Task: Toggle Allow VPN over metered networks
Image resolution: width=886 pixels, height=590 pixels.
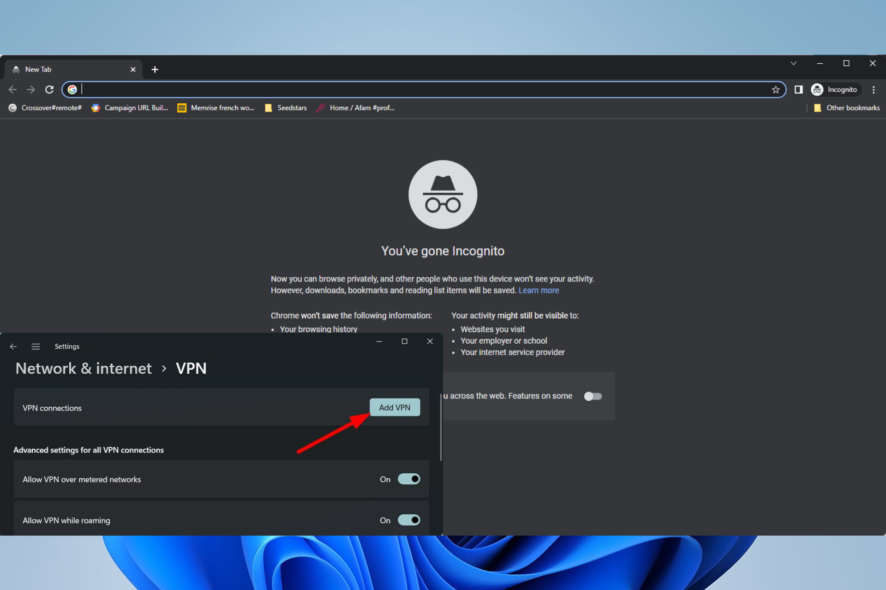Action: (x=409, y=479)
